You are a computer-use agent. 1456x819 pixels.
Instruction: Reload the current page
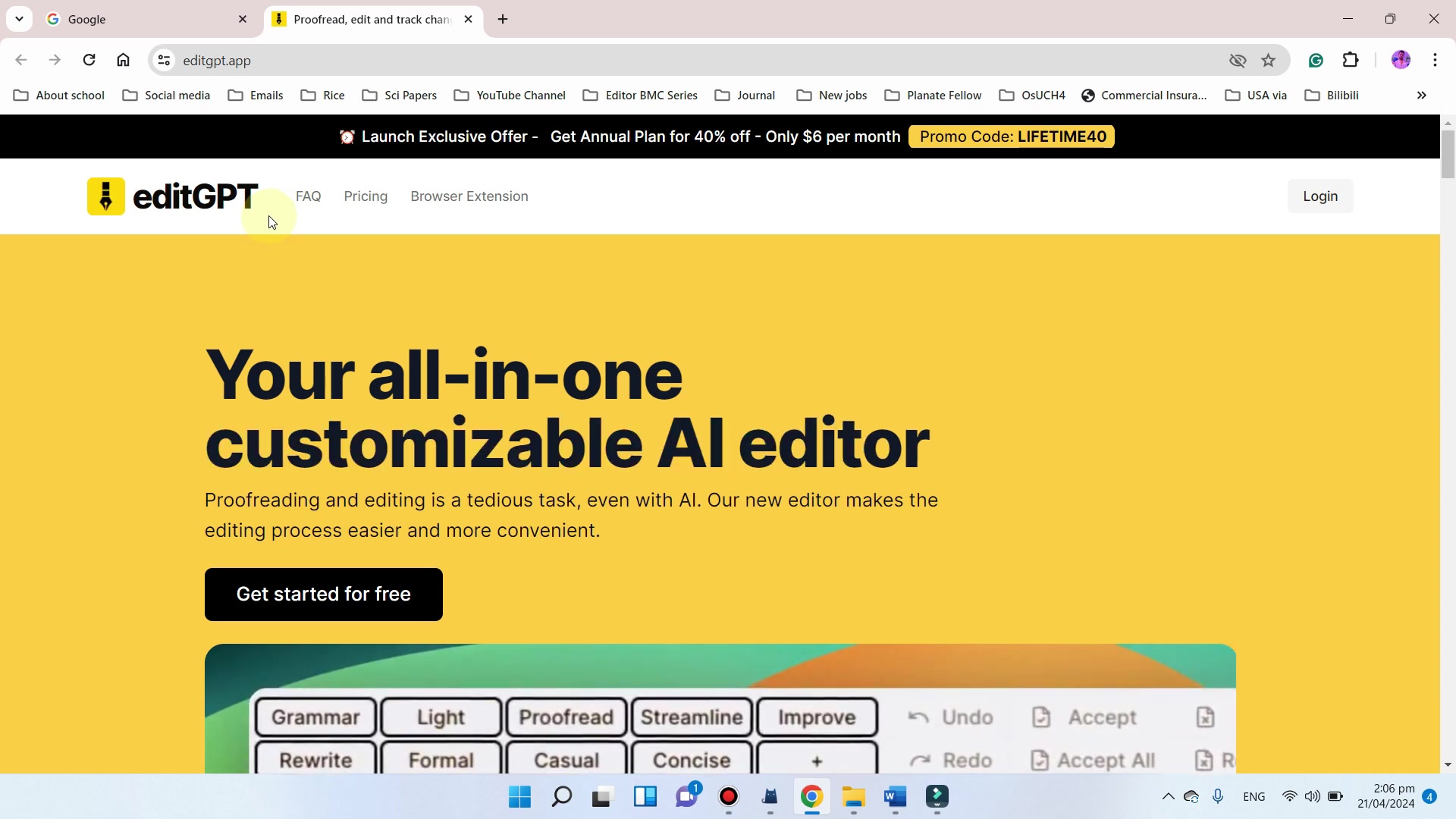[89, 60]
